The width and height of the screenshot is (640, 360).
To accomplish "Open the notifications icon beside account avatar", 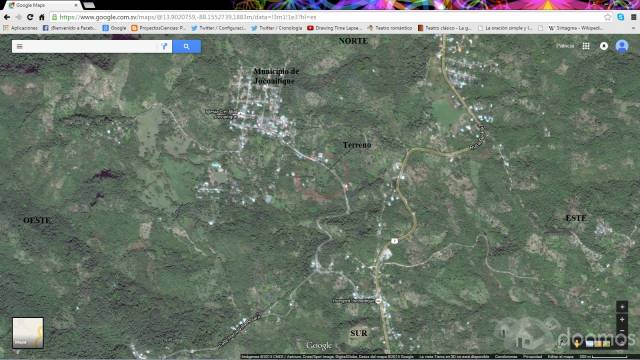I will coord(604,46).
